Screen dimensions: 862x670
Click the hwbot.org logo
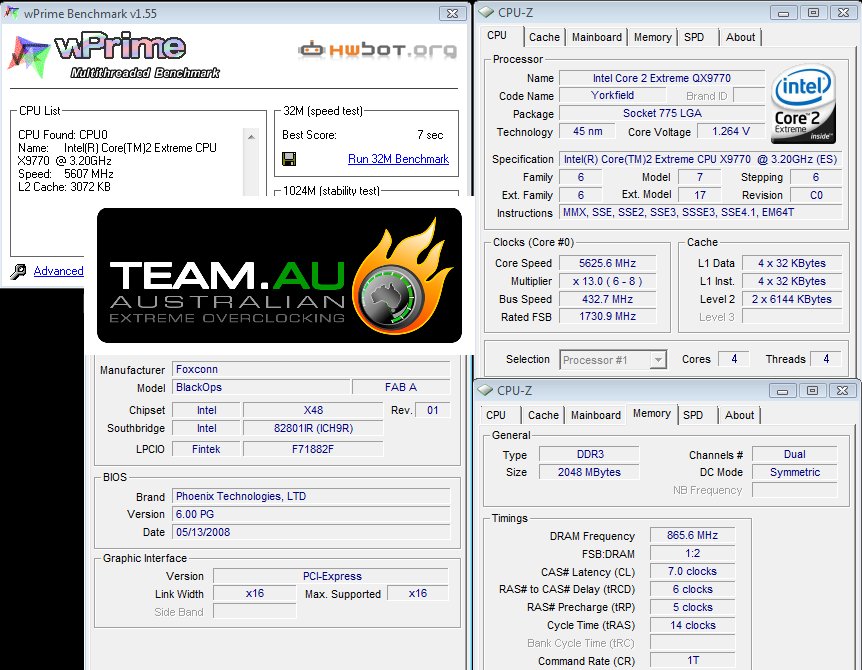point(377,50)
